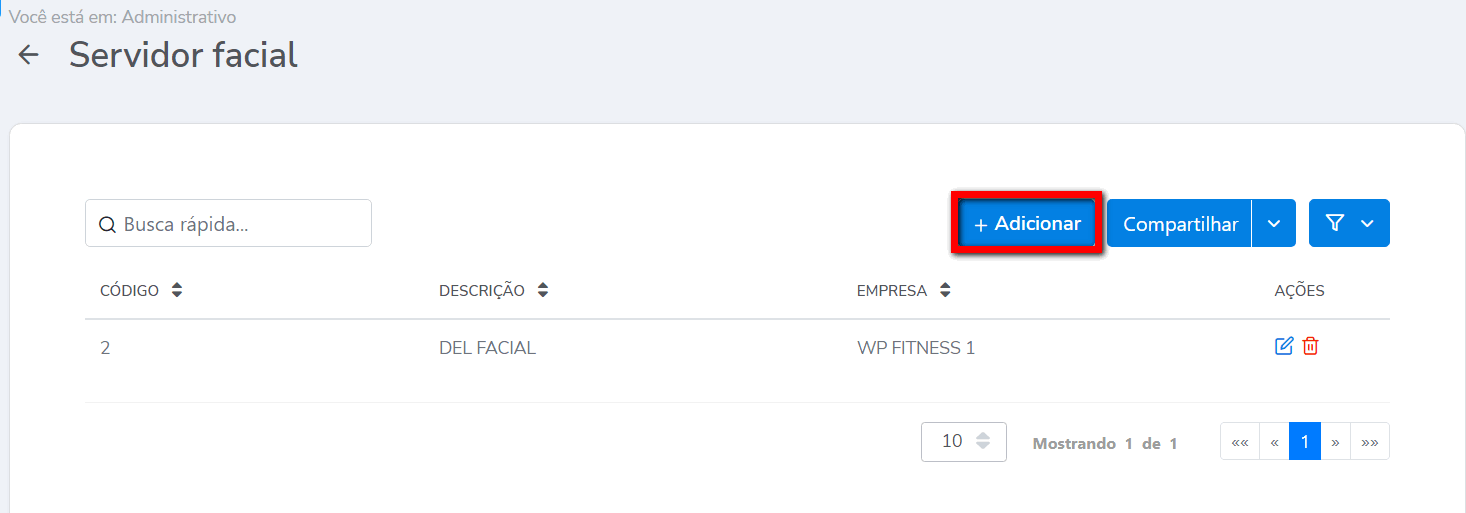
Task: Click the magnifier icon in quick search
Action: click(x=107, y=224)
